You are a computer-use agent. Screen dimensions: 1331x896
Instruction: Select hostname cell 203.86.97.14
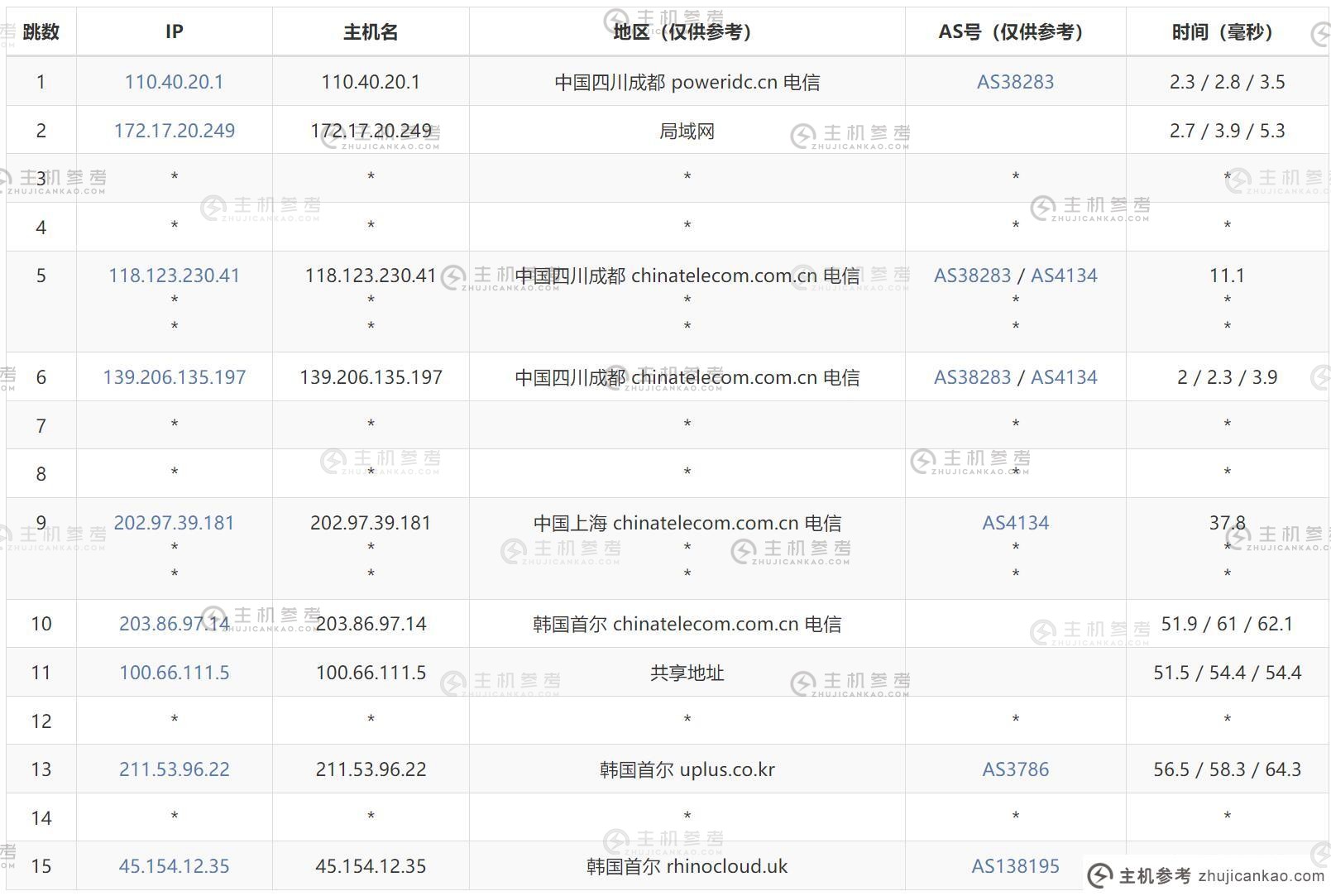(371, 624)
